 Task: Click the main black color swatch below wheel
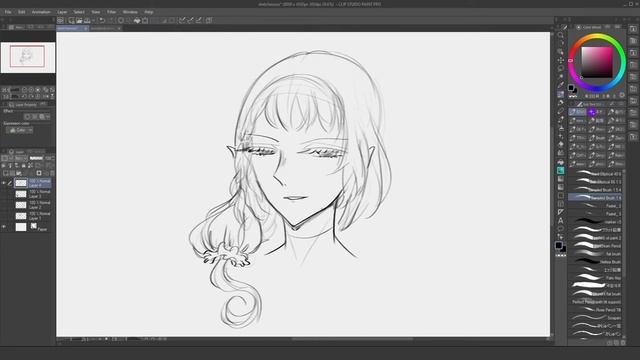tap(571, 87)
